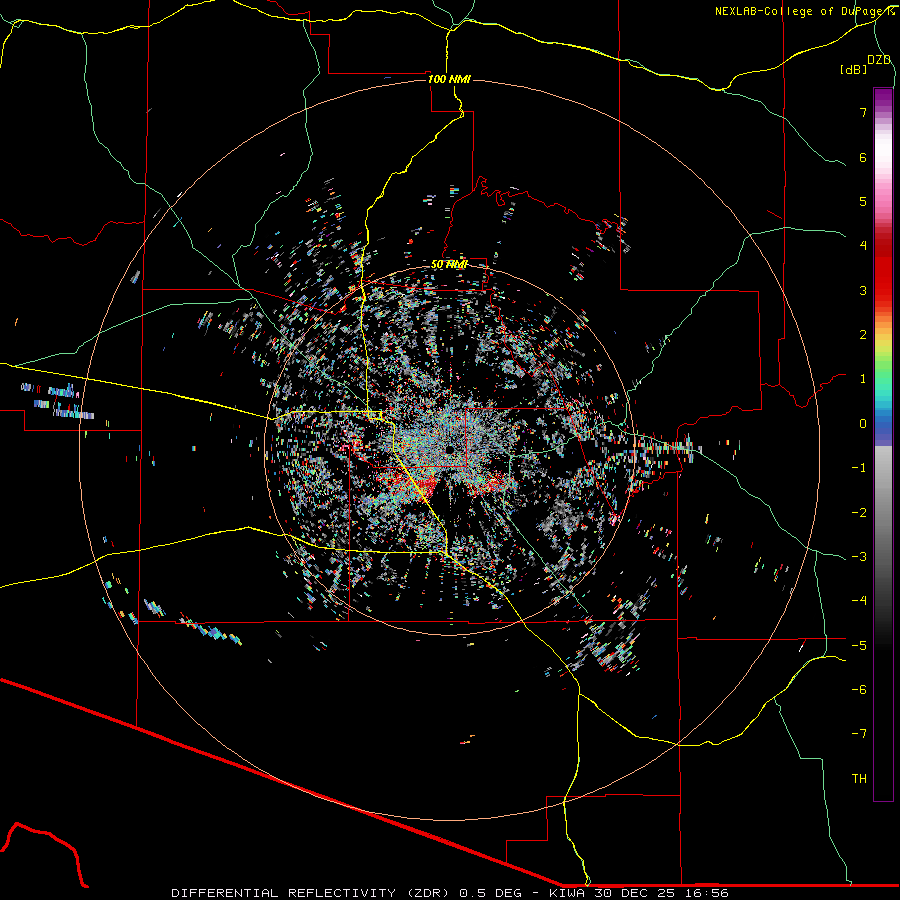Screen dimensions: 900x900
Task: Click the 5 value on the color scale
Action: (x=863, y=201)
